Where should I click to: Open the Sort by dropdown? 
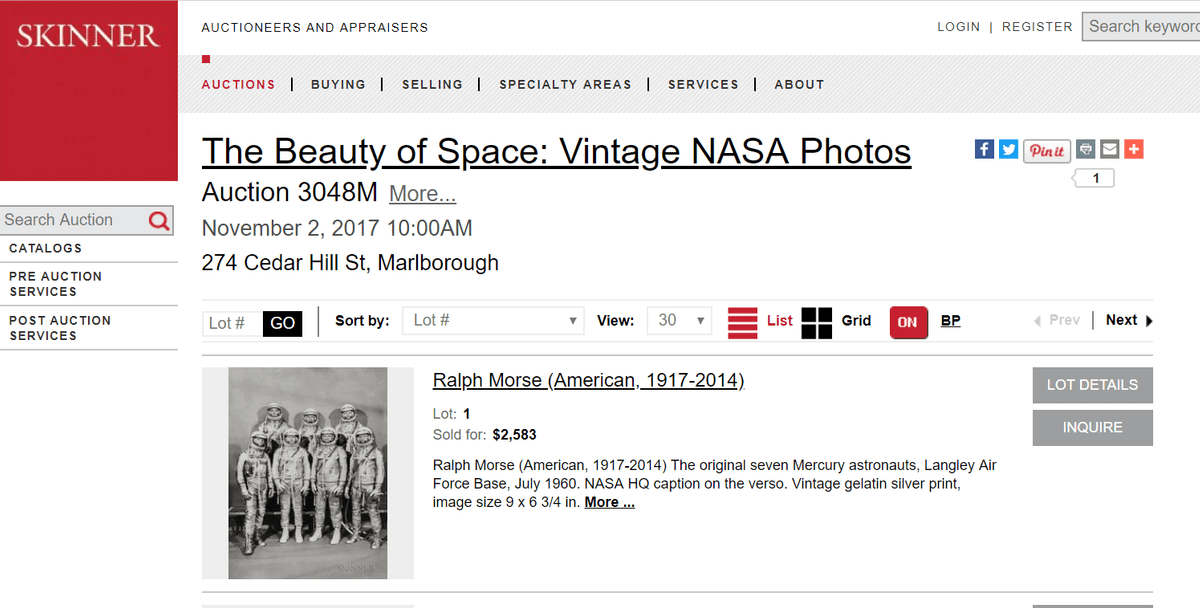pos(493,321)
